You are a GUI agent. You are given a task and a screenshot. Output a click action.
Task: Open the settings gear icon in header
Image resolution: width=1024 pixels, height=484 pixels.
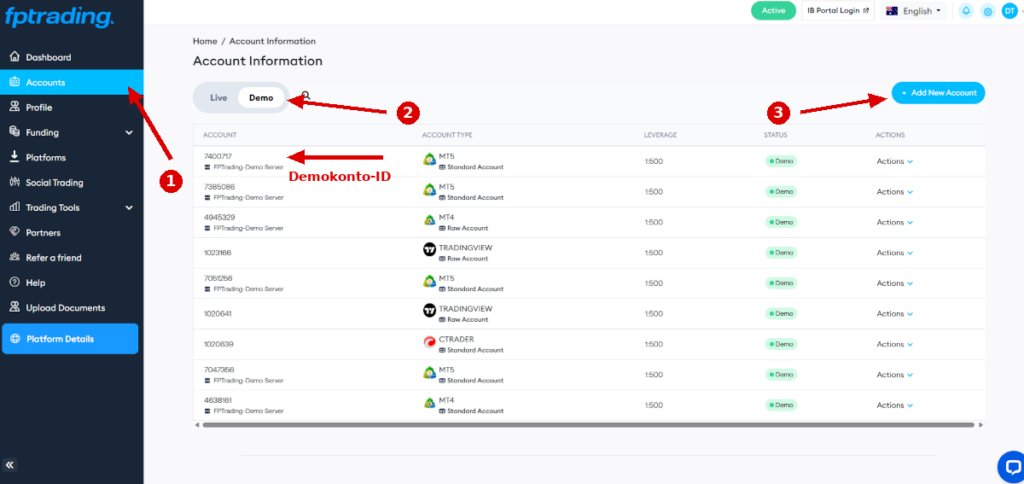pyautogui.click(x=988, y=11)
